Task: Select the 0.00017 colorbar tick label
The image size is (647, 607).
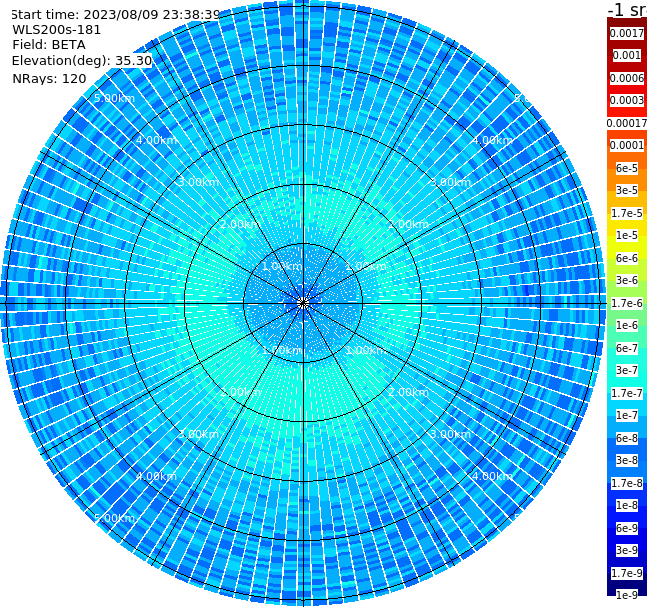Action: click(x=627, y=123)
